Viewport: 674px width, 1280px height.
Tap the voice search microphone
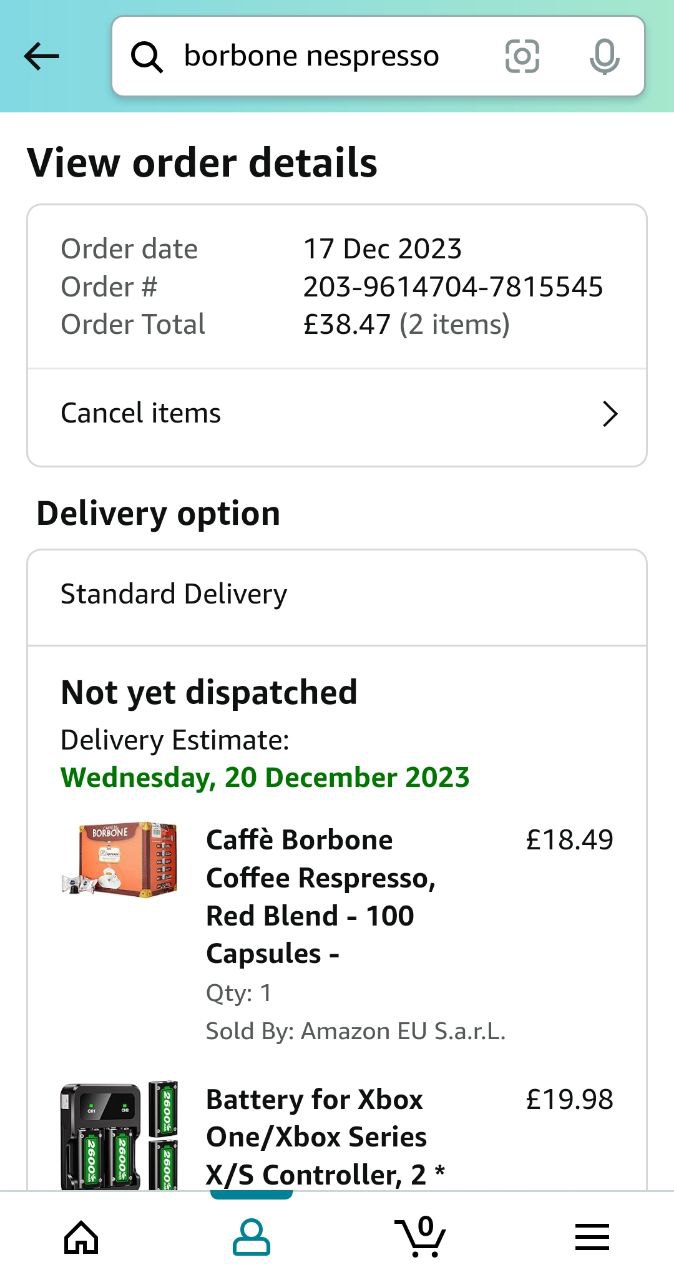pyautogui.click(x=604, y=57)
